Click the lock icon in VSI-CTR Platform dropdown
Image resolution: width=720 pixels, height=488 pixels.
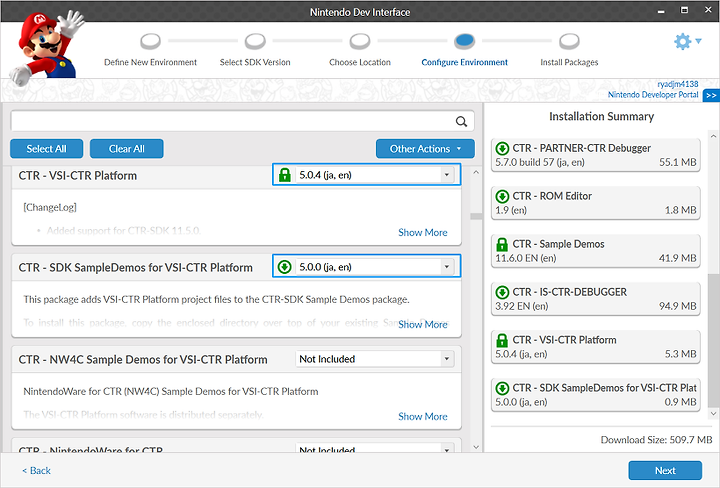point(285,175)
